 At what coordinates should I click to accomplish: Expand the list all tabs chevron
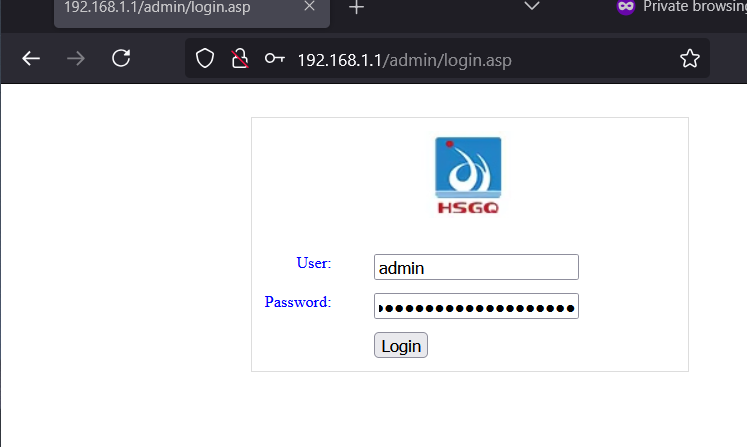tap(532, 6)
